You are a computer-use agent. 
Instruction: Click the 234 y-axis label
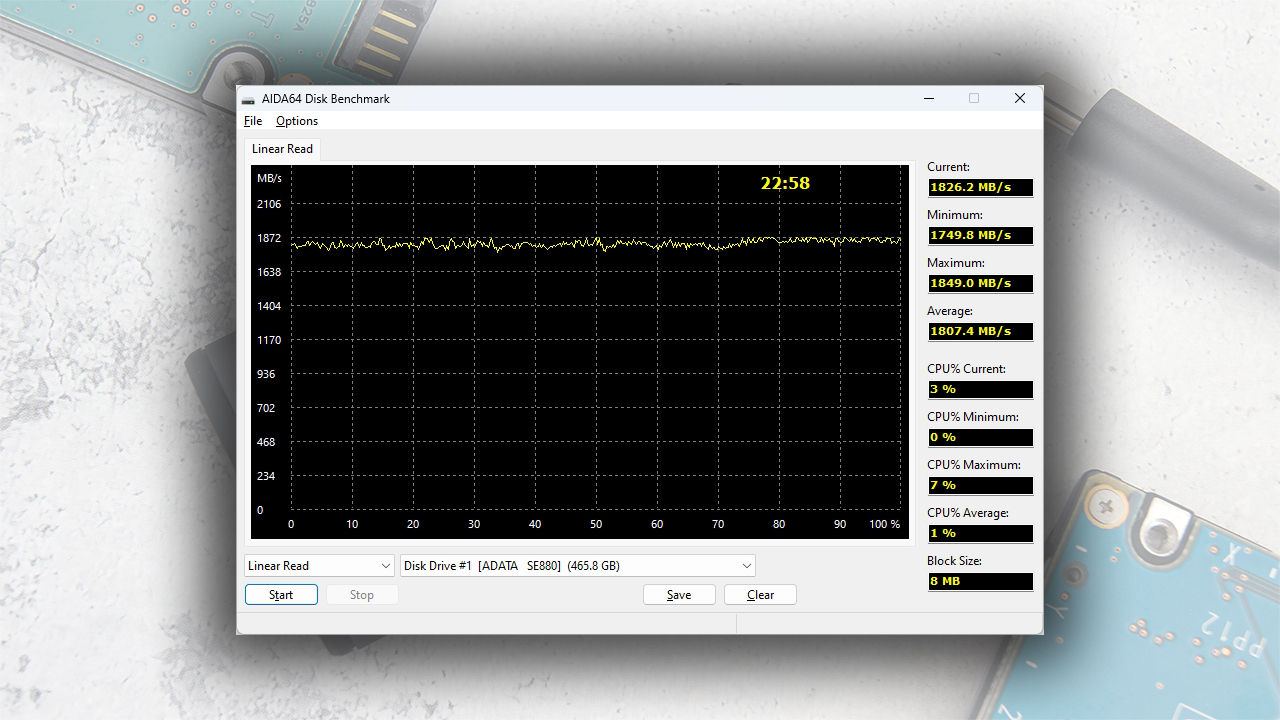(x=266, y=476)
